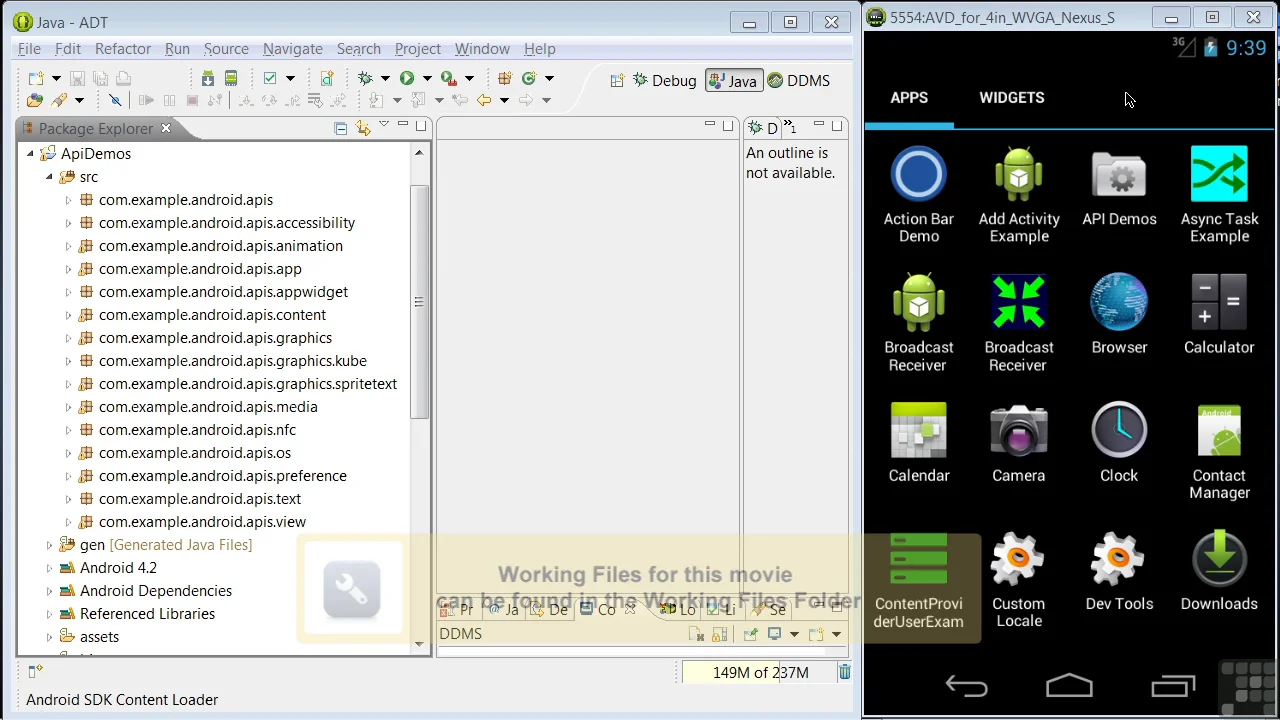Screen dimensions: 1280x720
Task: Open the Debug button dropdown arrow
Action: point(385,78)
